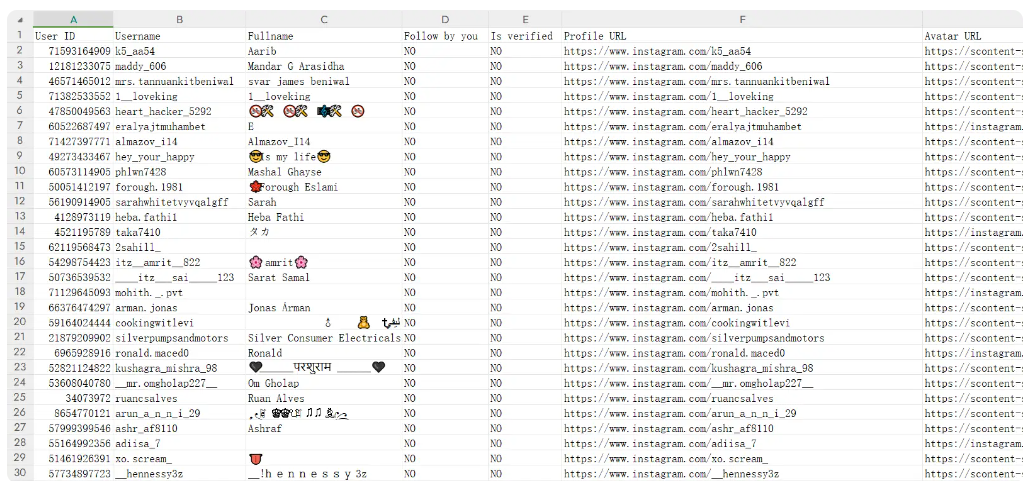The height and width of the screenshot is (481, 1026).
Task: Select username cell 'k5_aa54'
Action: (179, 51)
